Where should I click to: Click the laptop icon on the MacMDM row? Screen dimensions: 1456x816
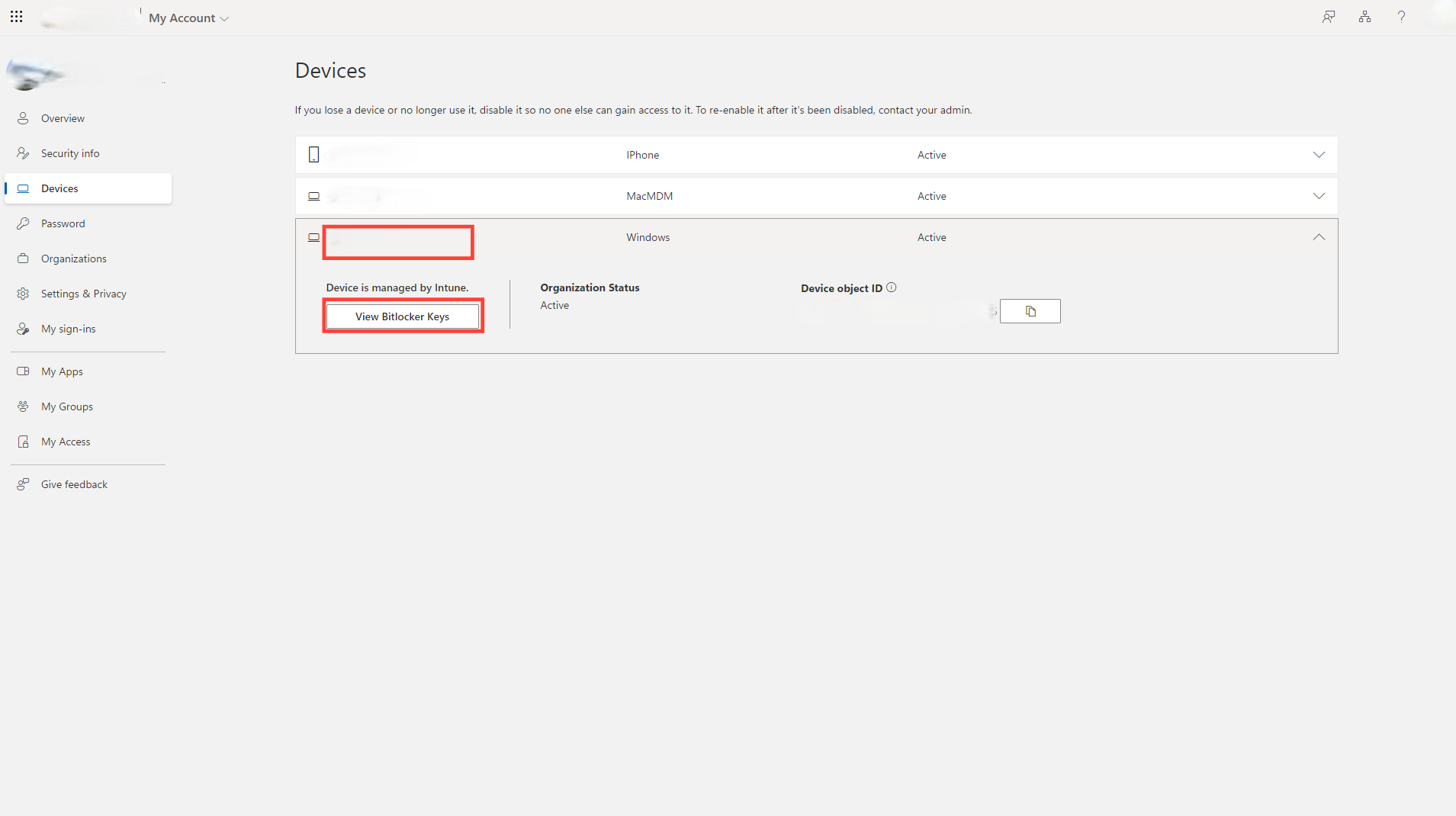point(313,196)
